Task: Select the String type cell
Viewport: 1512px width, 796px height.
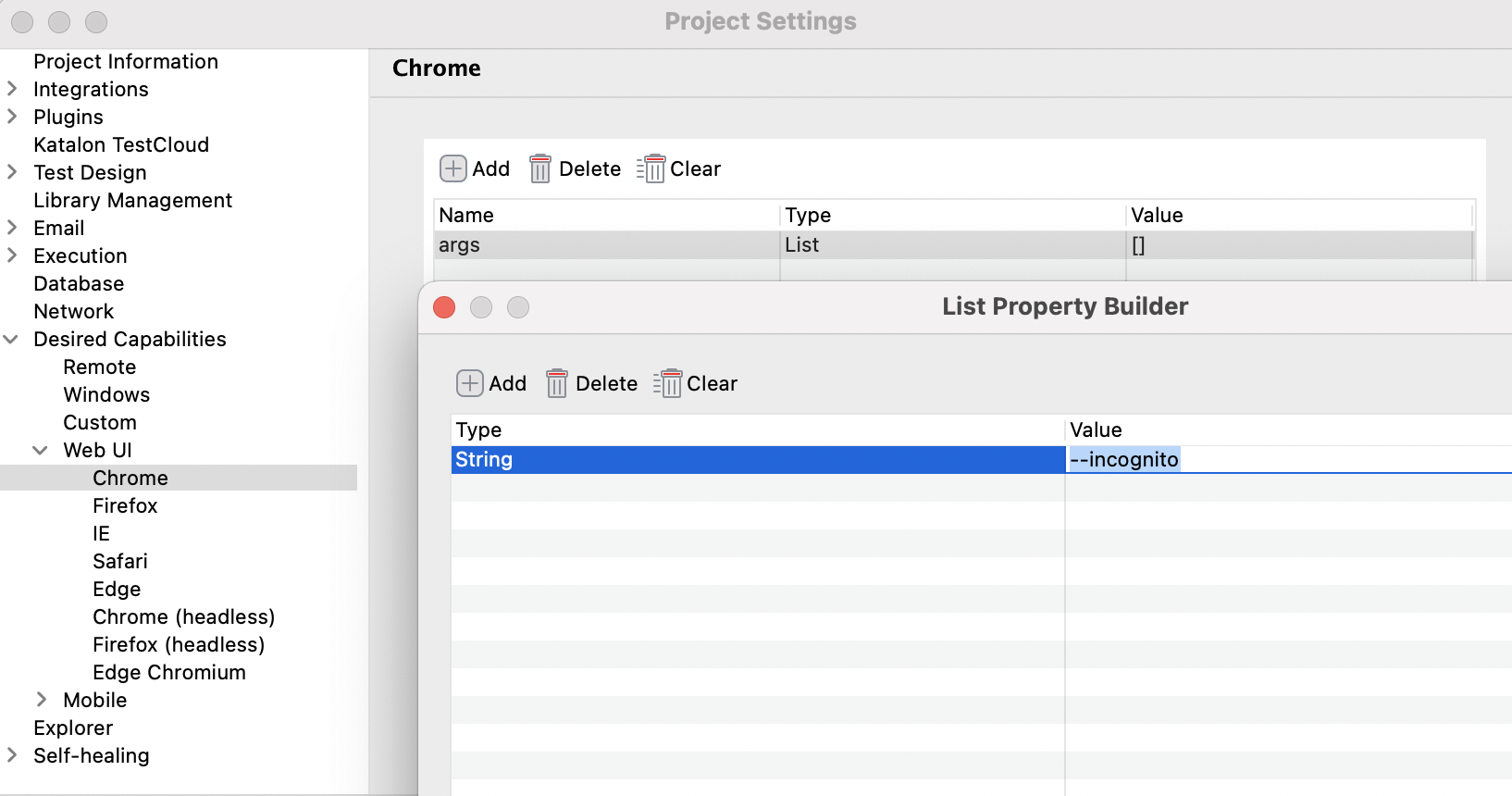Action: click(x=757, y=460)
